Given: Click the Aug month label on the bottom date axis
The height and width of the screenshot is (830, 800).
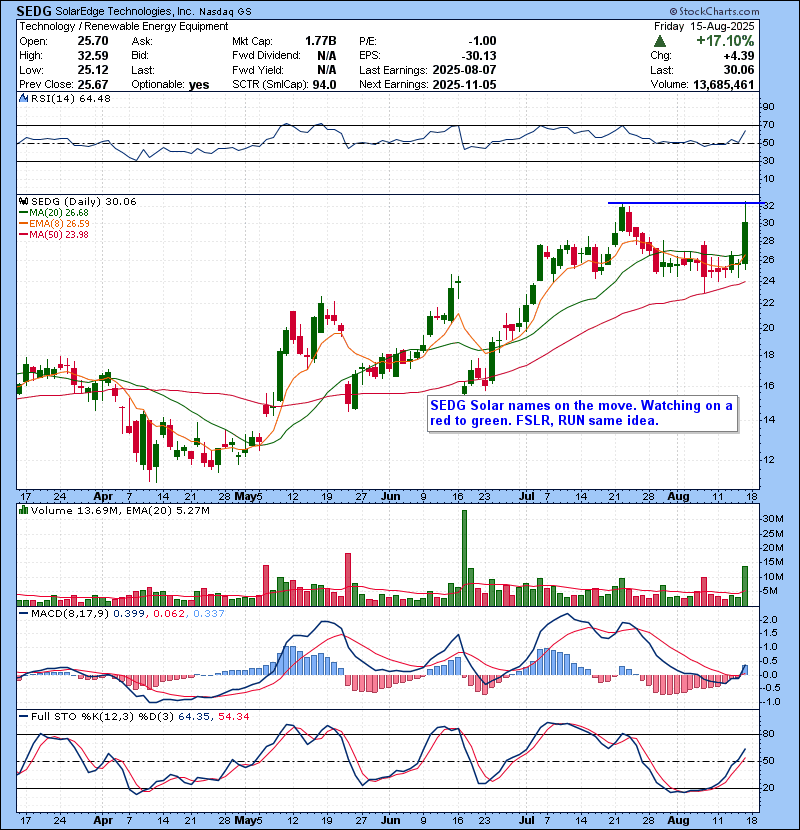Looking at the screenshot, I should [678, 821].
